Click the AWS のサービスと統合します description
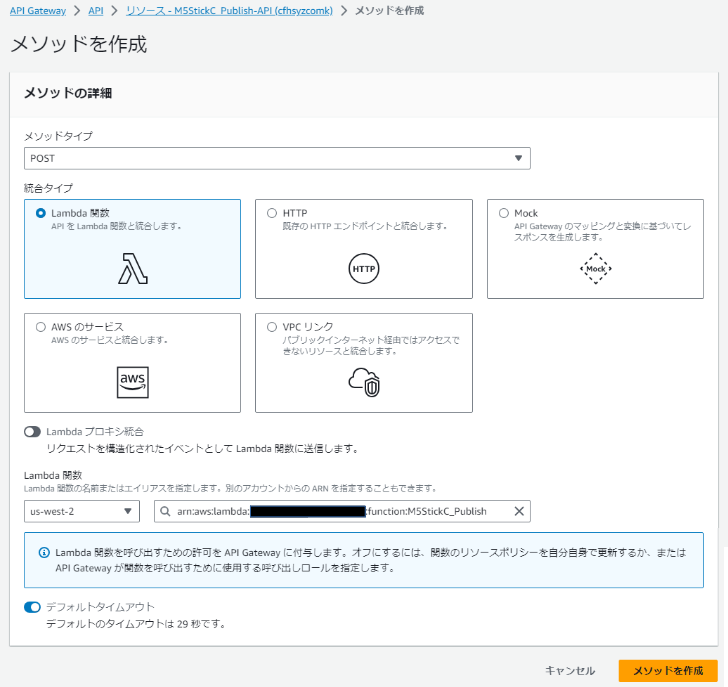The height and width of the screenshot is (687, 728). pos(110,340)
